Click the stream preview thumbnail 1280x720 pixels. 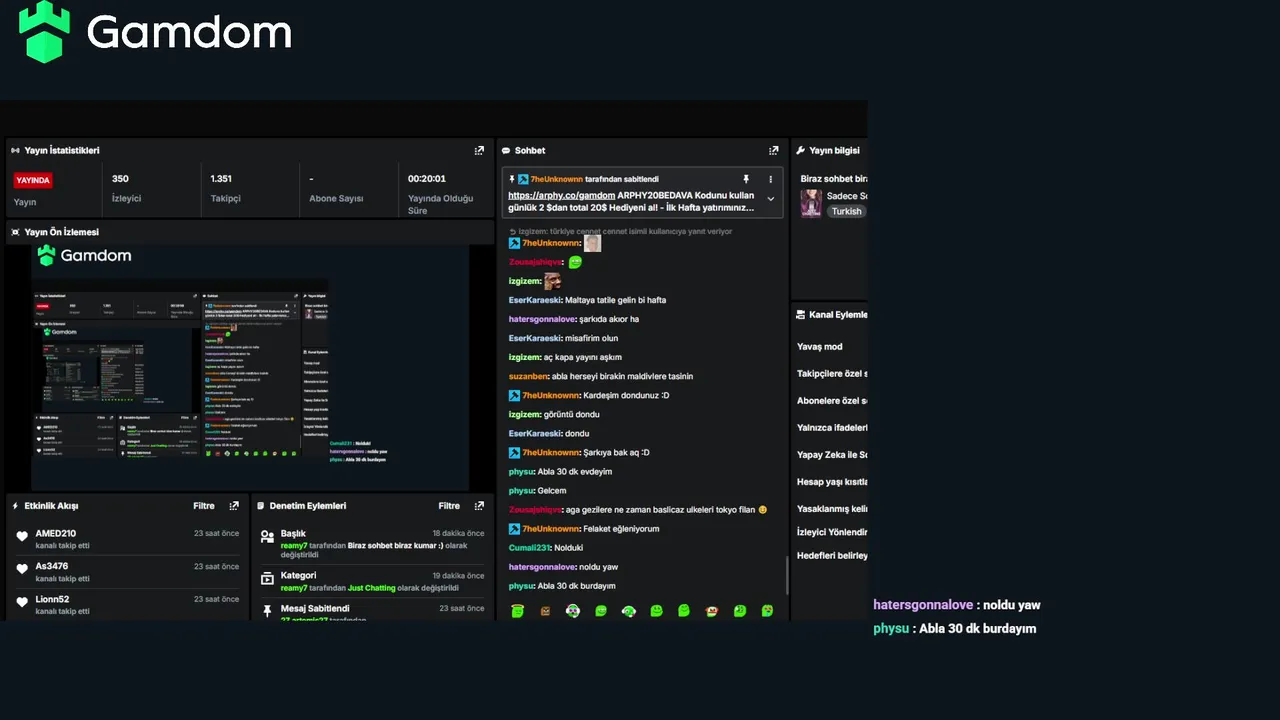point(250,367)
